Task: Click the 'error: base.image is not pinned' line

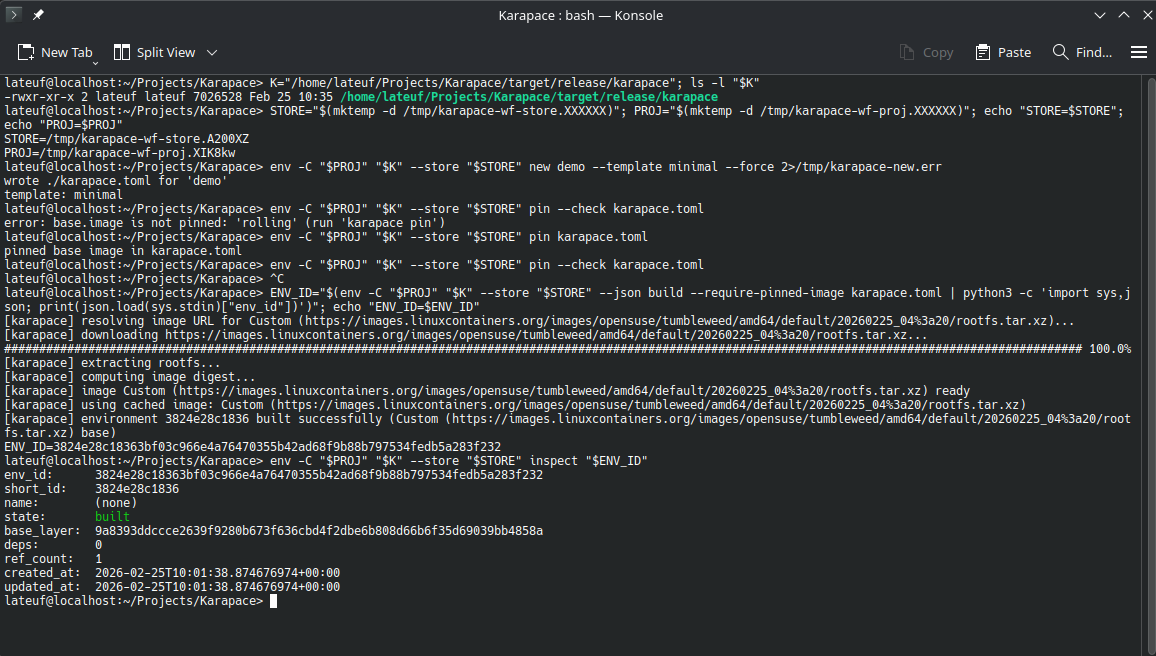Action: click(x=224, y=223)
